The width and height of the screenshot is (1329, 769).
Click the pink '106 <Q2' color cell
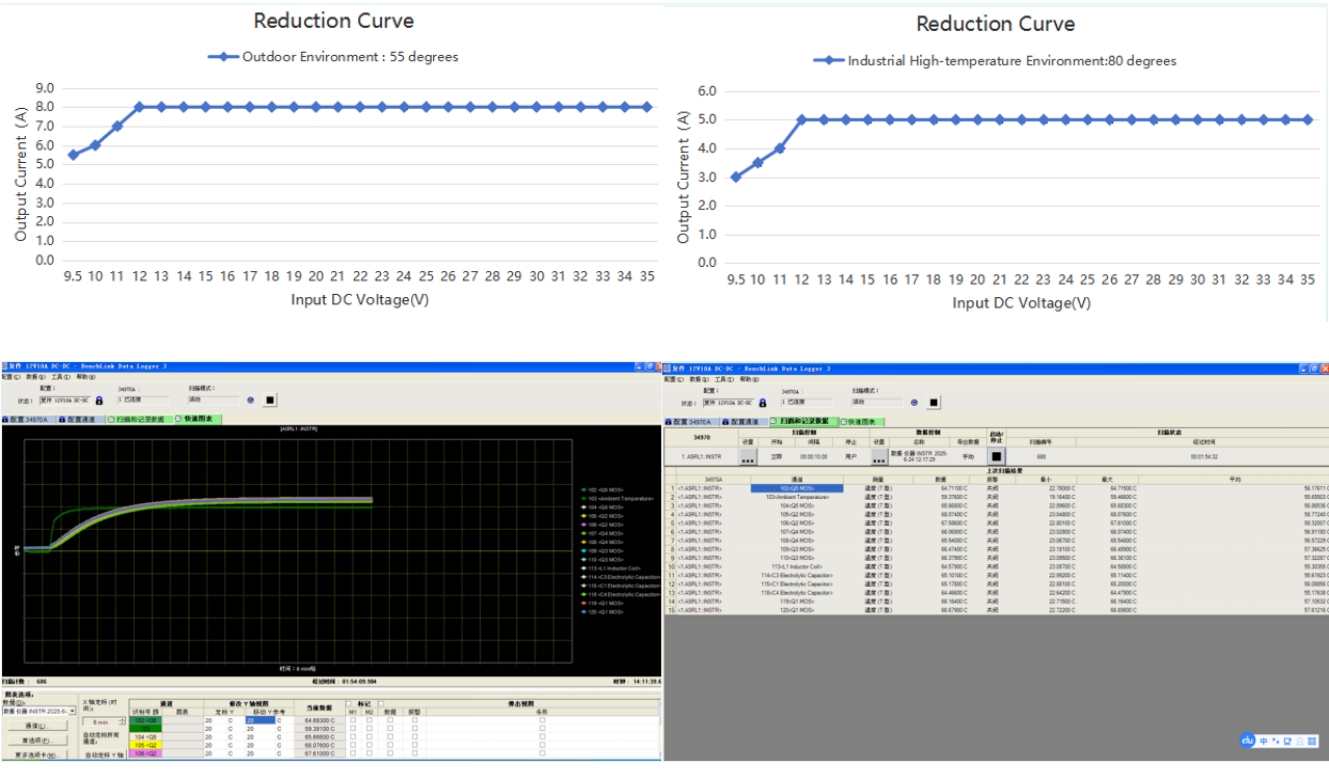(145, 753)
